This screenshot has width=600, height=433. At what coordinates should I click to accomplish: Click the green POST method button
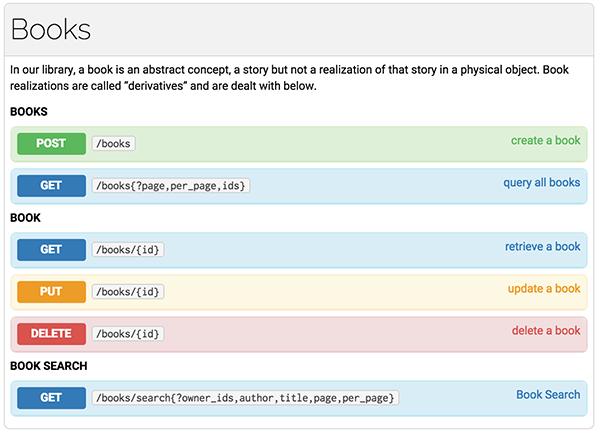coord(51,143)
